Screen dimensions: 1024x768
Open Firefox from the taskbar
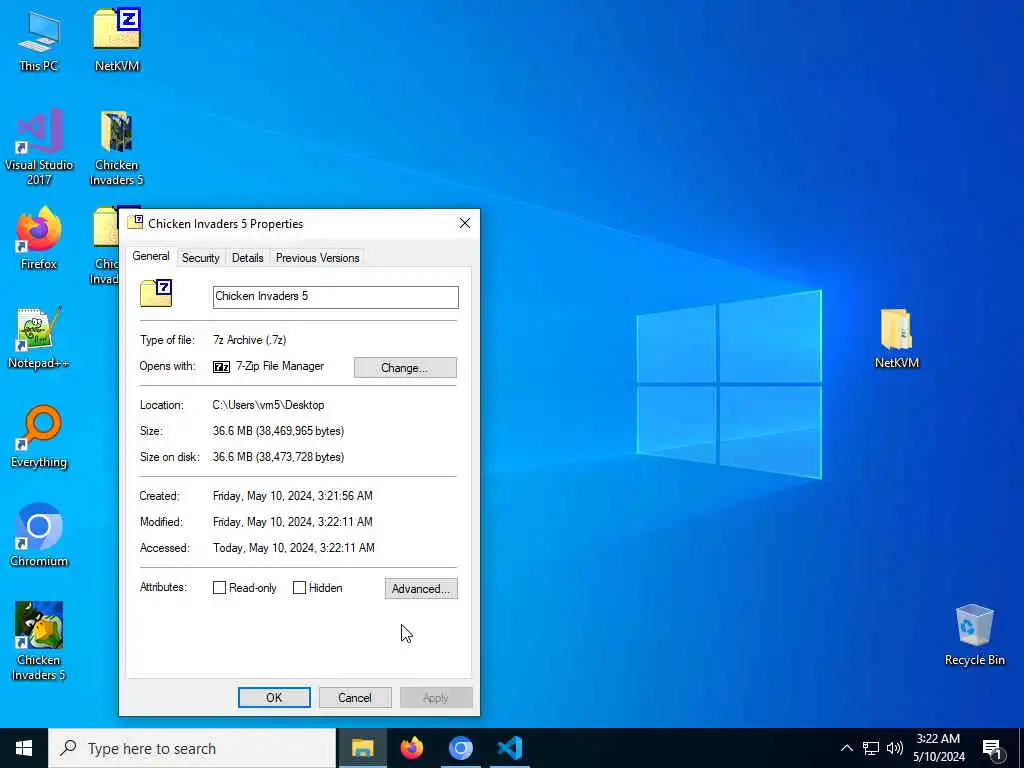pos(411,748)
